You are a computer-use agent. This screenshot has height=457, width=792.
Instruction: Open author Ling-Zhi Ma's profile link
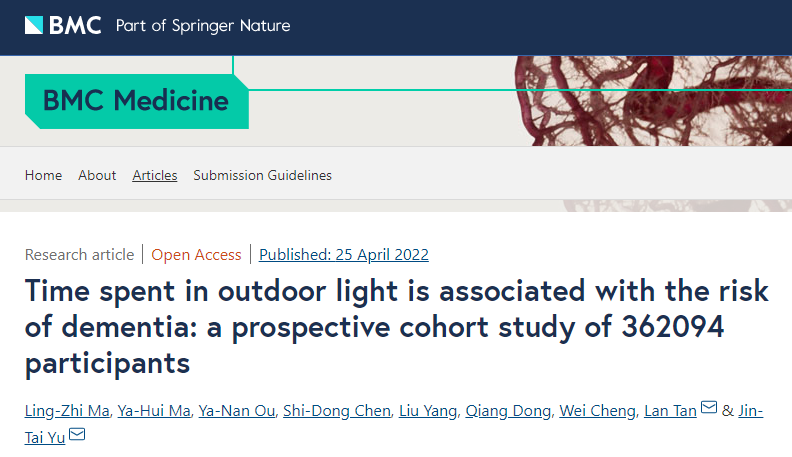click(67, 411)
